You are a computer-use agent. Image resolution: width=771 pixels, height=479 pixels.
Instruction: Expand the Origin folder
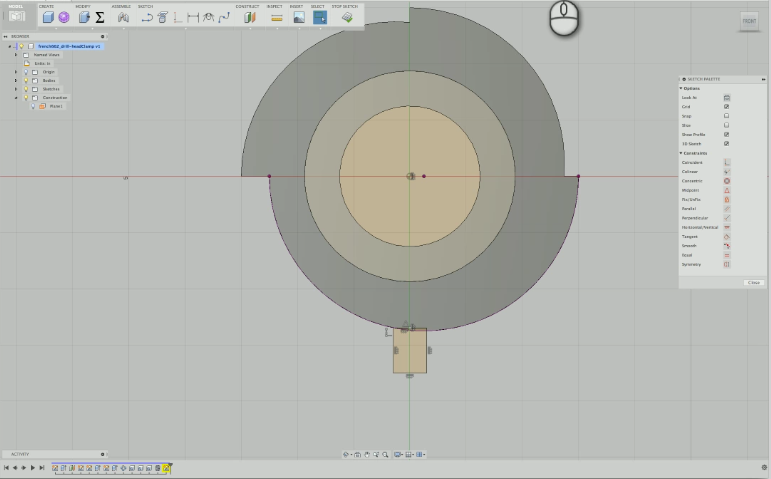16,72
